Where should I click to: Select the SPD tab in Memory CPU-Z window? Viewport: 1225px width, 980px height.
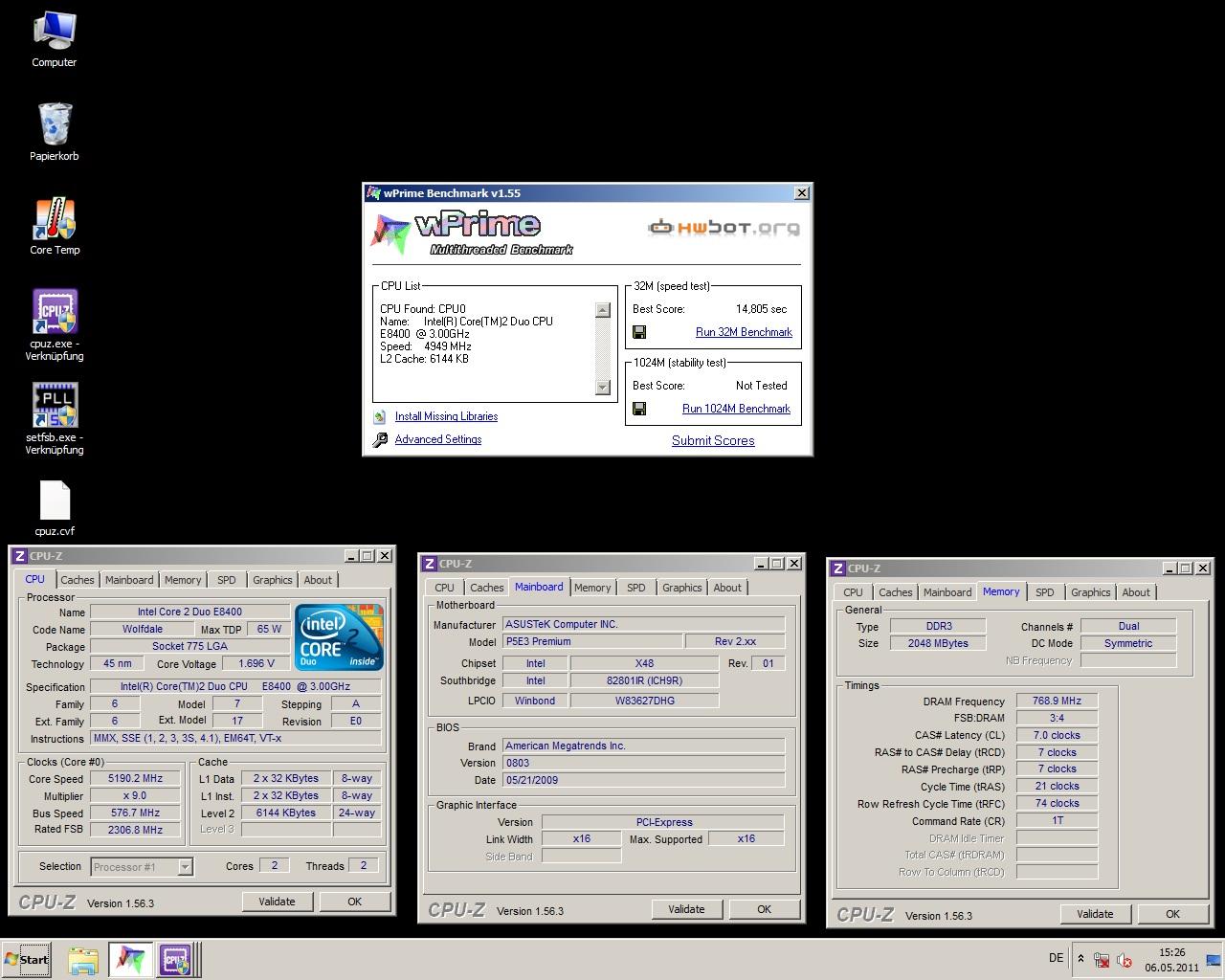click(1045, 592)
